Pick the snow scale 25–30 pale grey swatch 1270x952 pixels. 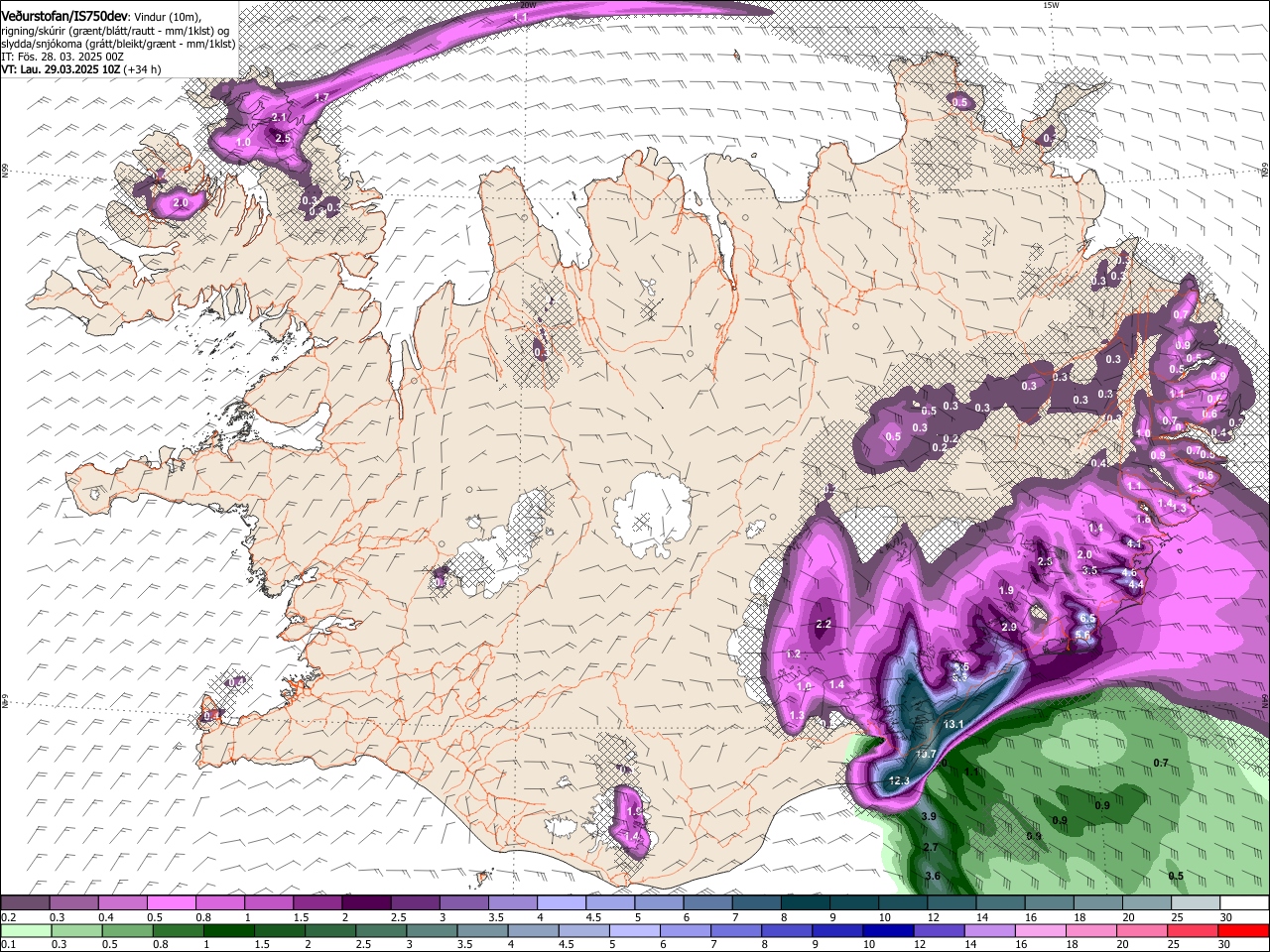click(1198, 903)
